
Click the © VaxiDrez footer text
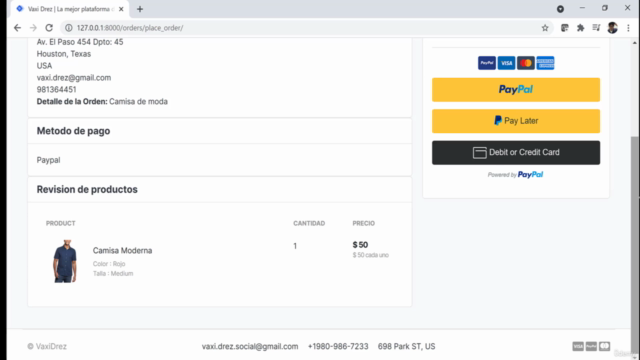(47, 347)
